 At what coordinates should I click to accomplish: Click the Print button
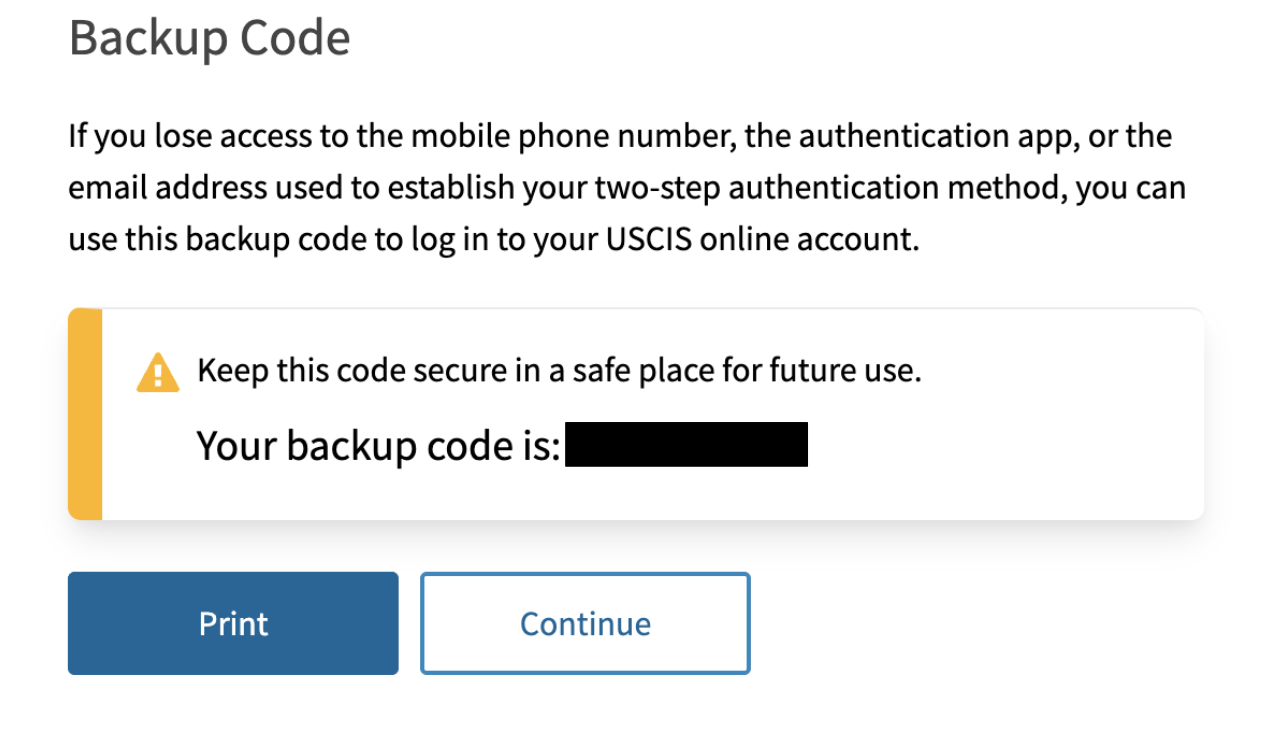[x=233, y=623]
